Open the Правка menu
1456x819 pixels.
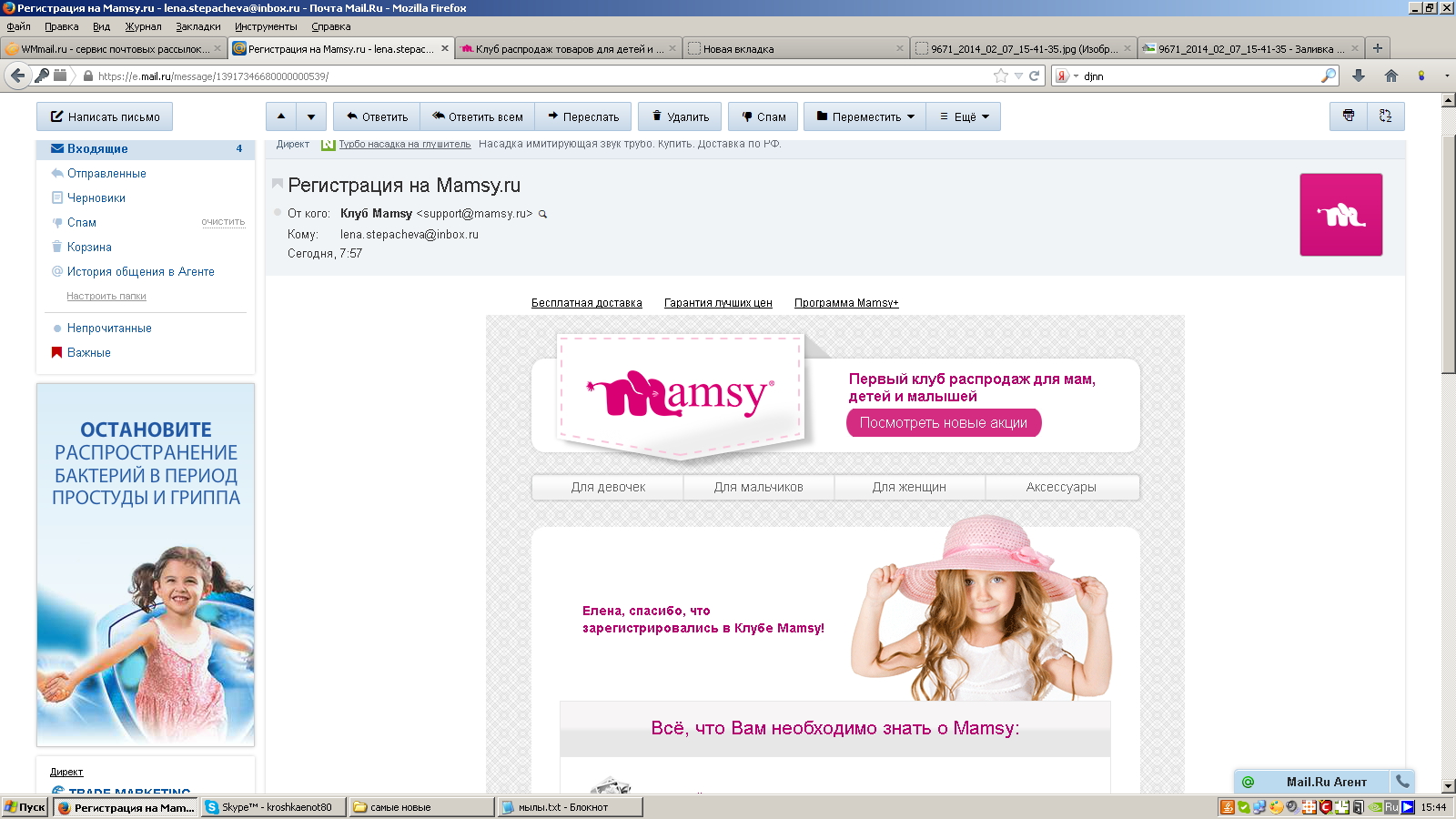[62, 26]
